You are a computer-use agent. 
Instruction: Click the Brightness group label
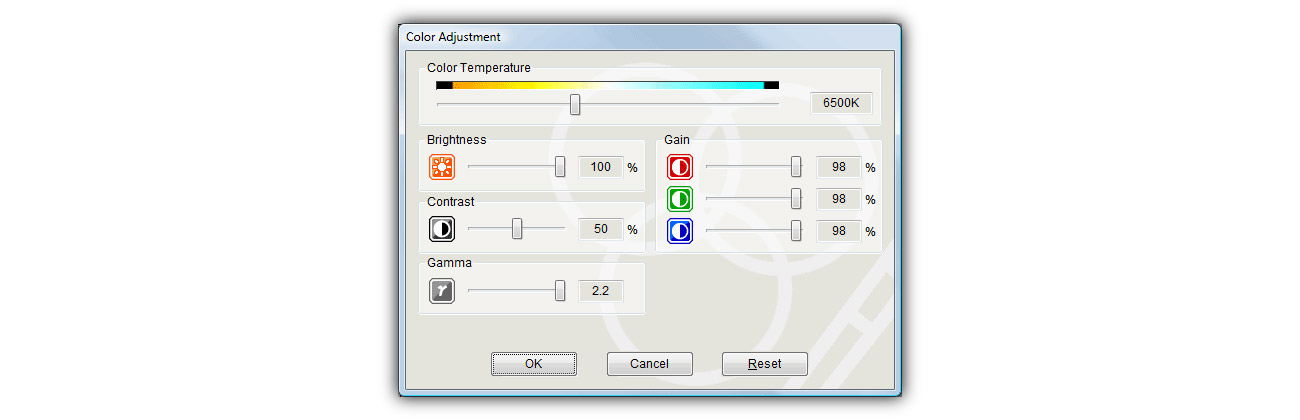tap(457, 140)
